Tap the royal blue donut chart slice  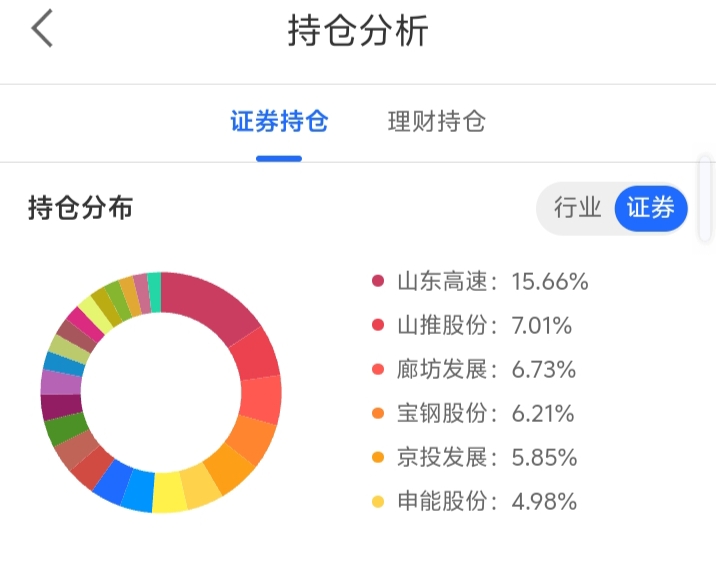pos(113,482)
